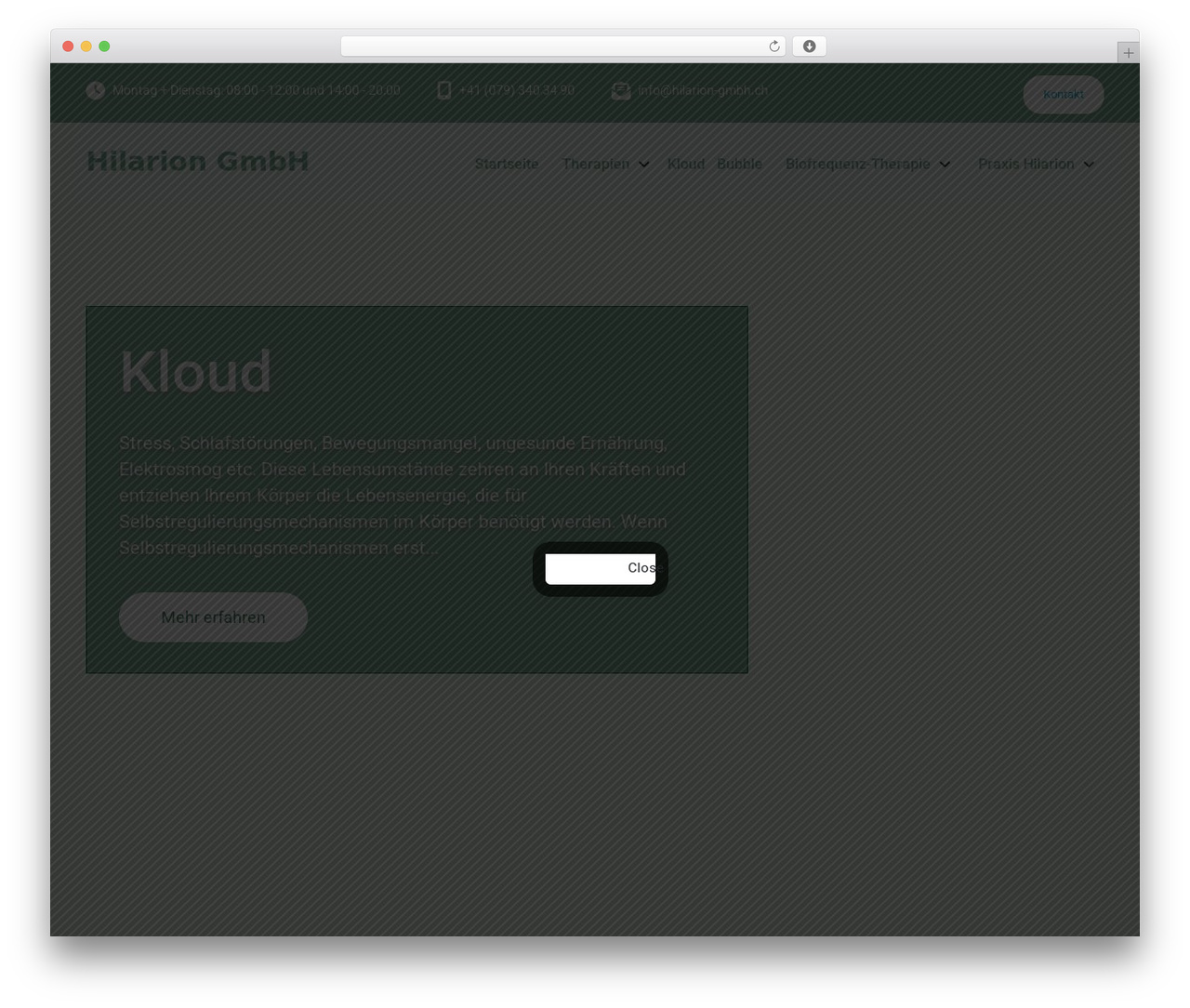Click the Montag + Dienstag opening hours text
Screen dimensions: 1190x1008
257,90
